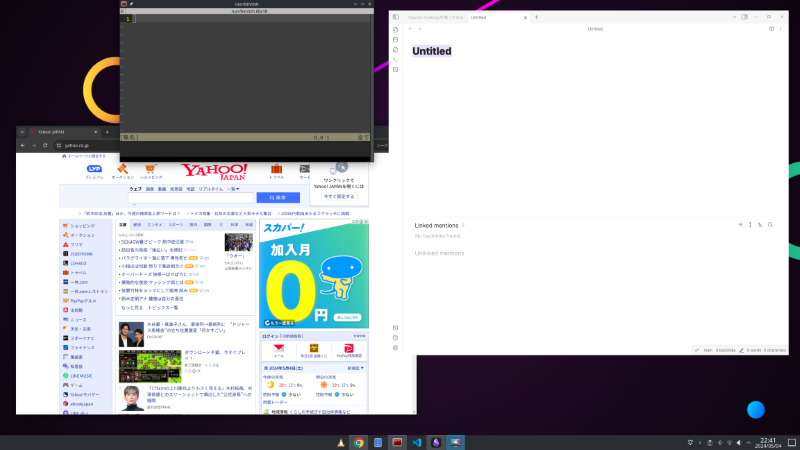800x450 pixels.
Task: Click the blue Yahoo search button
Action: 277,197
